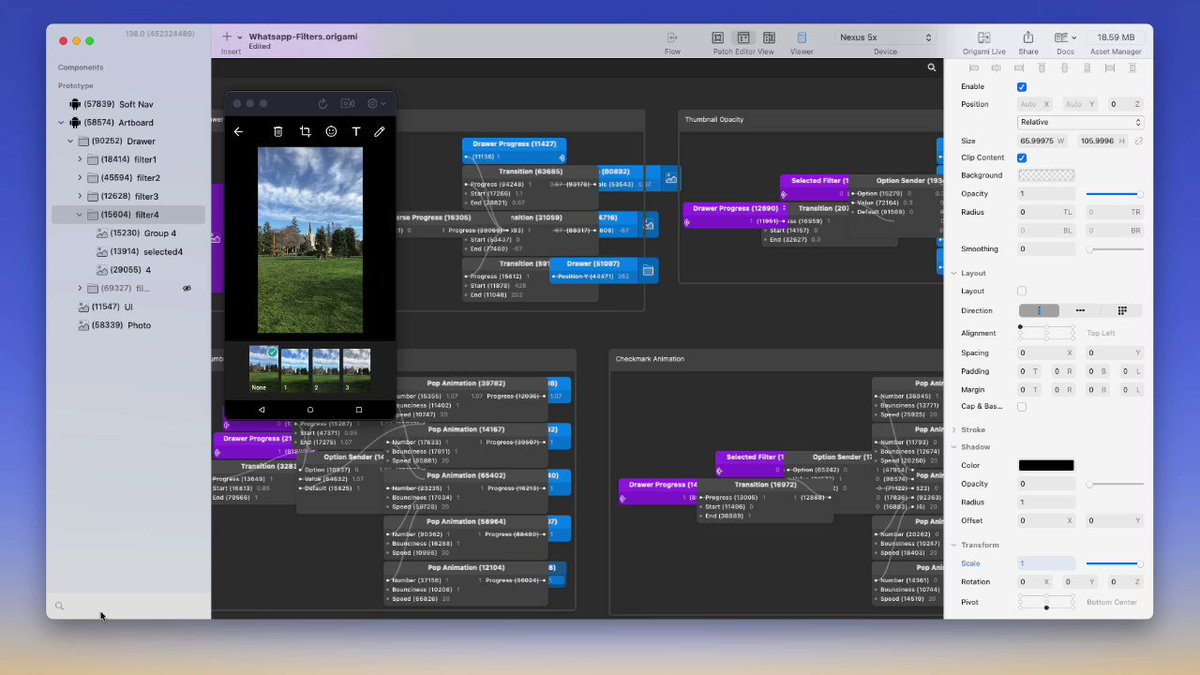Toggle hidden layer eye icon in layers list
This screenshot has height=675, width=1200.
[186, 288]
